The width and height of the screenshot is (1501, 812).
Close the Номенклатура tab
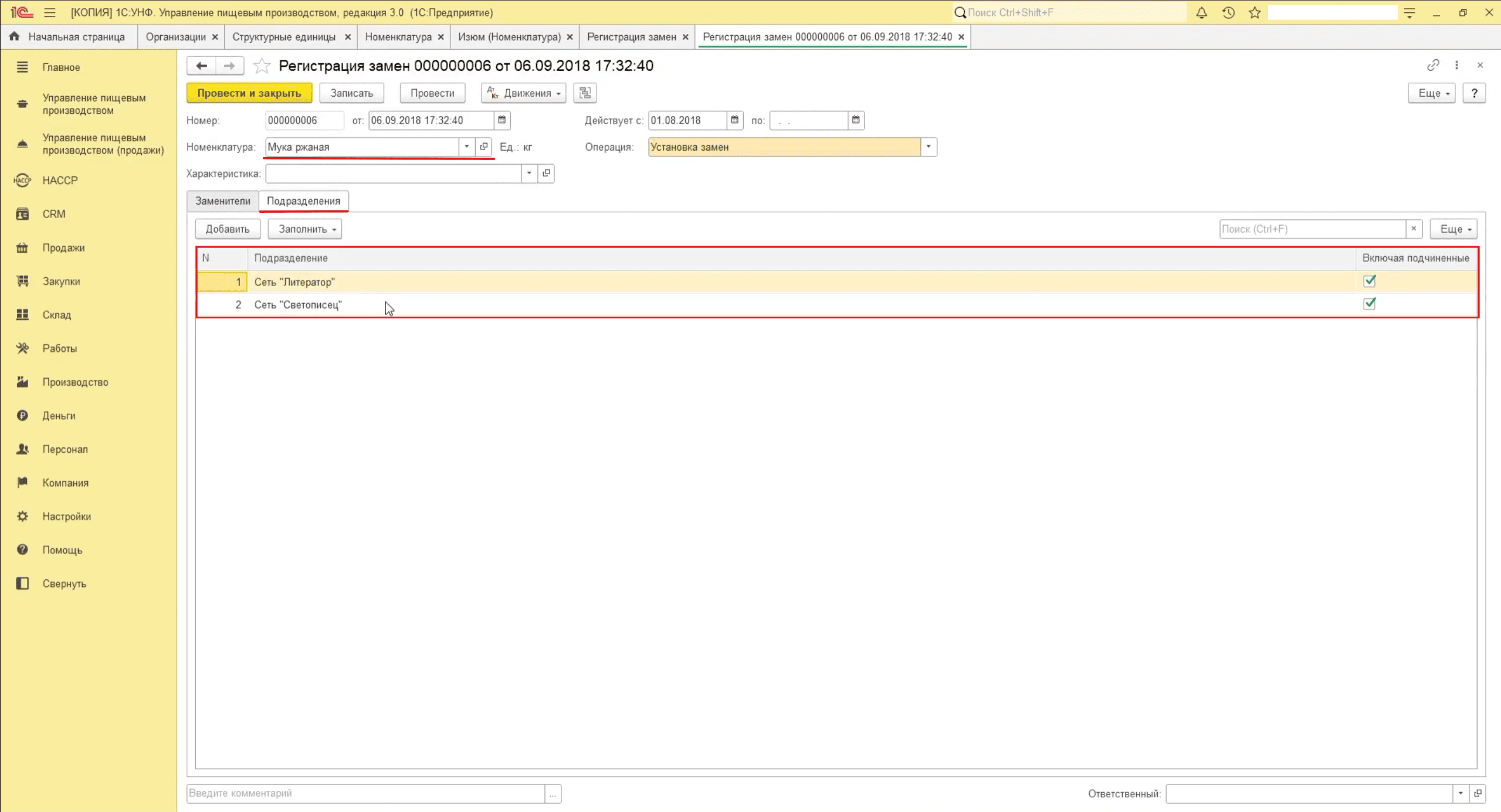(x=441, y=37)
